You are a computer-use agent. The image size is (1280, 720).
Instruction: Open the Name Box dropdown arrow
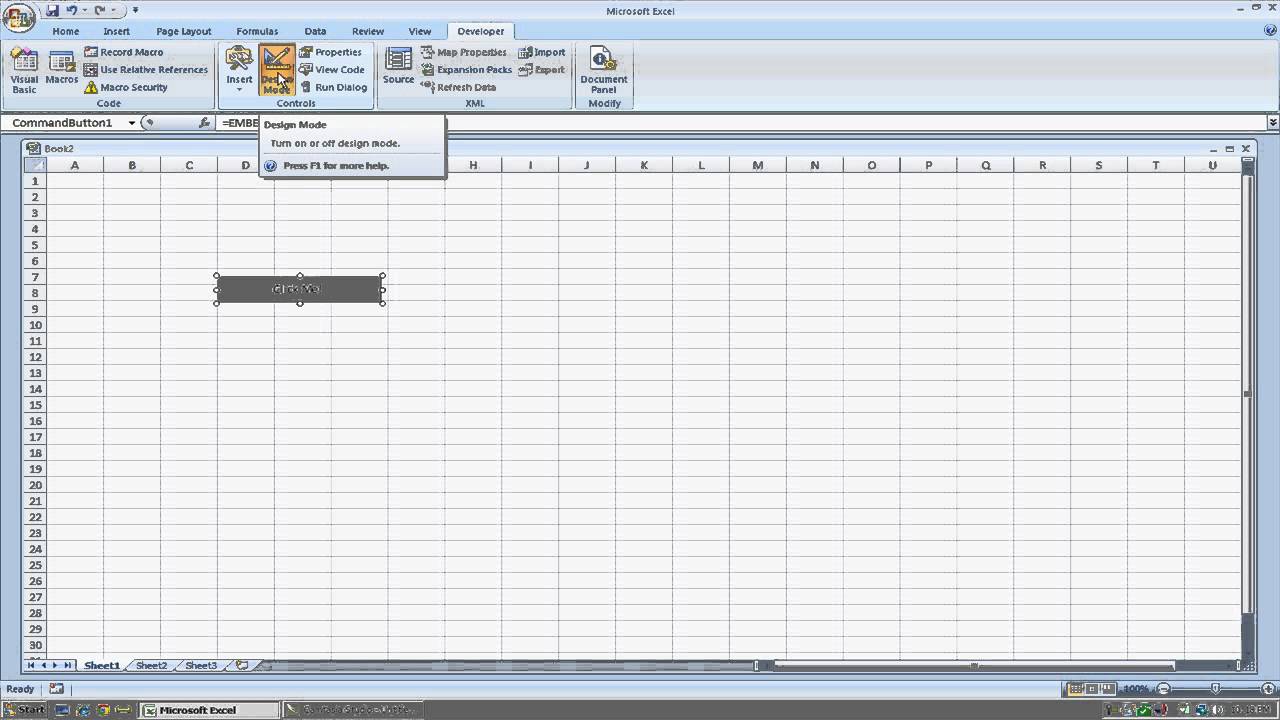click(x=131, y=123)
